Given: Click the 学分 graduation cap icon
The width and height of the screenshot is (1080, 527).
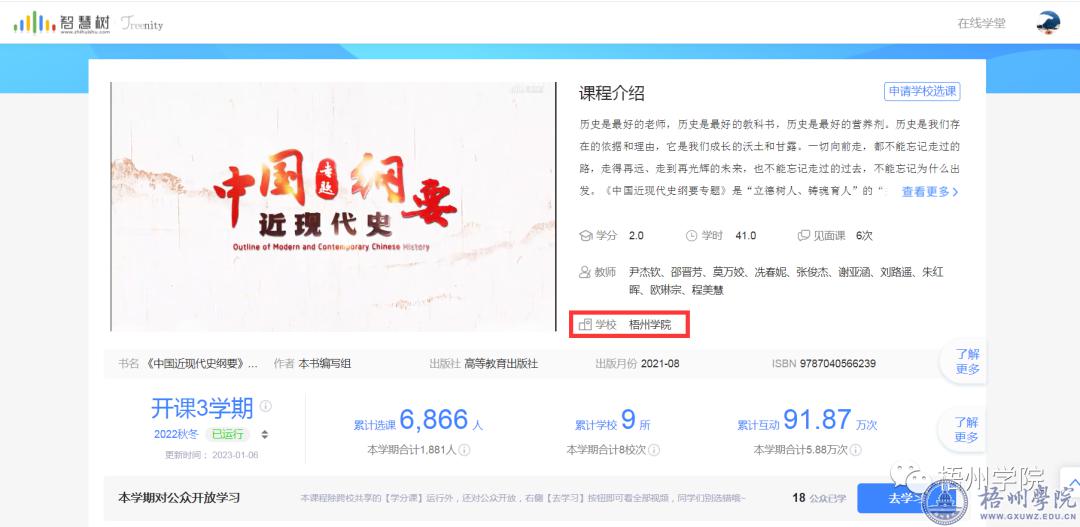Looking at the screenshot, I should pos(586,236).
